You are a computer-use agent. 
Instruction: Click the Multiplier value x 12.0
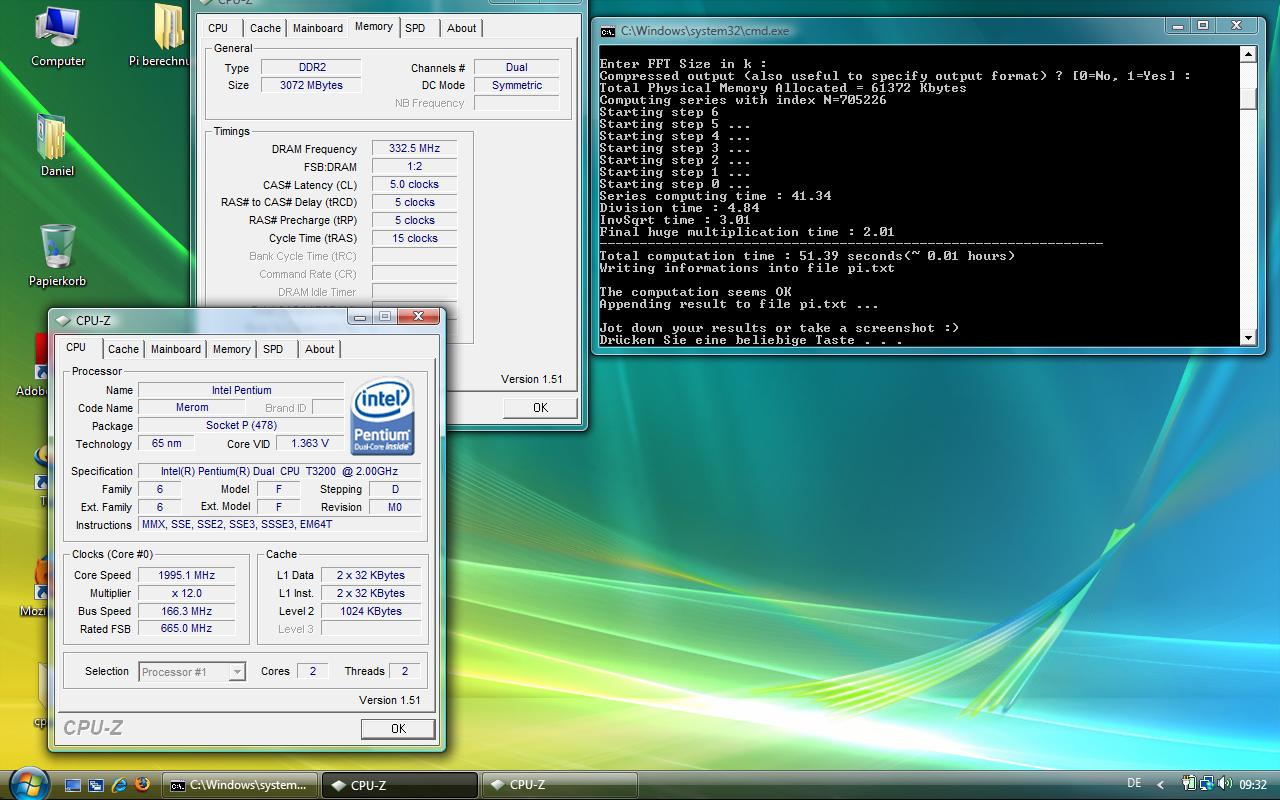(187, 593)
